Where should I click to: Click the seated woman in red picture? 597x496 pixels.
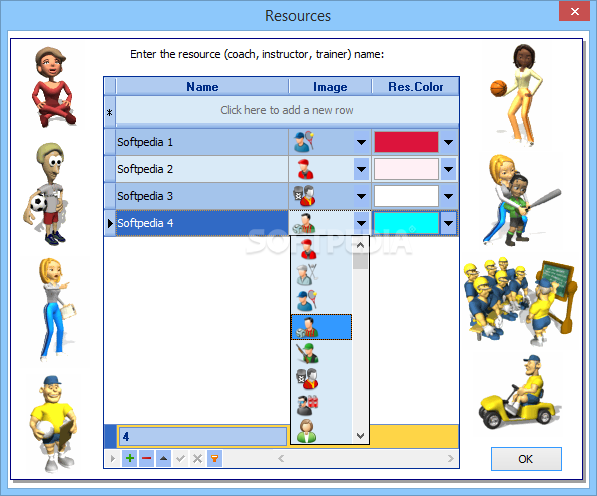coord(53,87)
